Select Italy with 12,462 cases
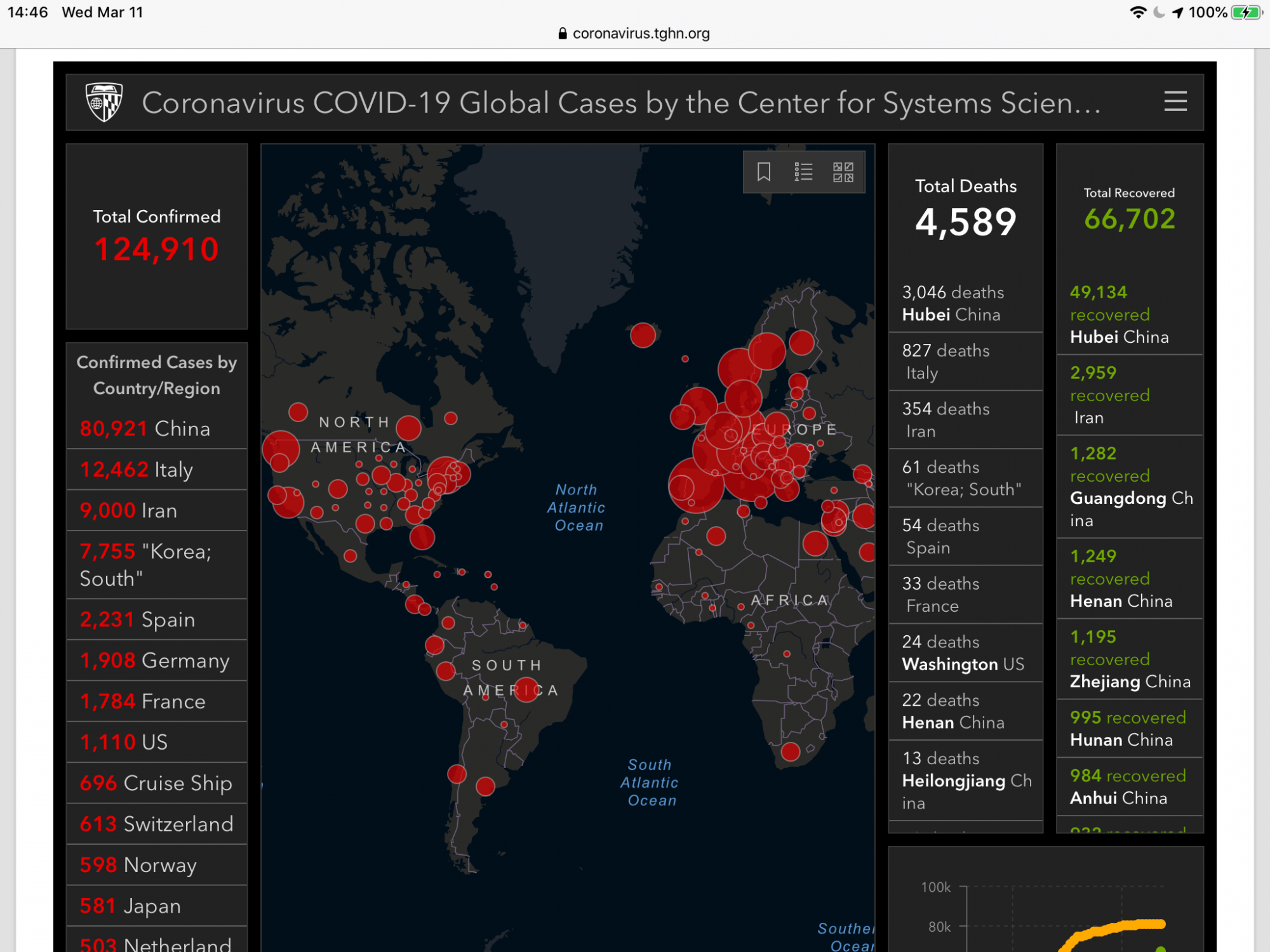This screenshot has height=952, width=1270. click(157, 470)
